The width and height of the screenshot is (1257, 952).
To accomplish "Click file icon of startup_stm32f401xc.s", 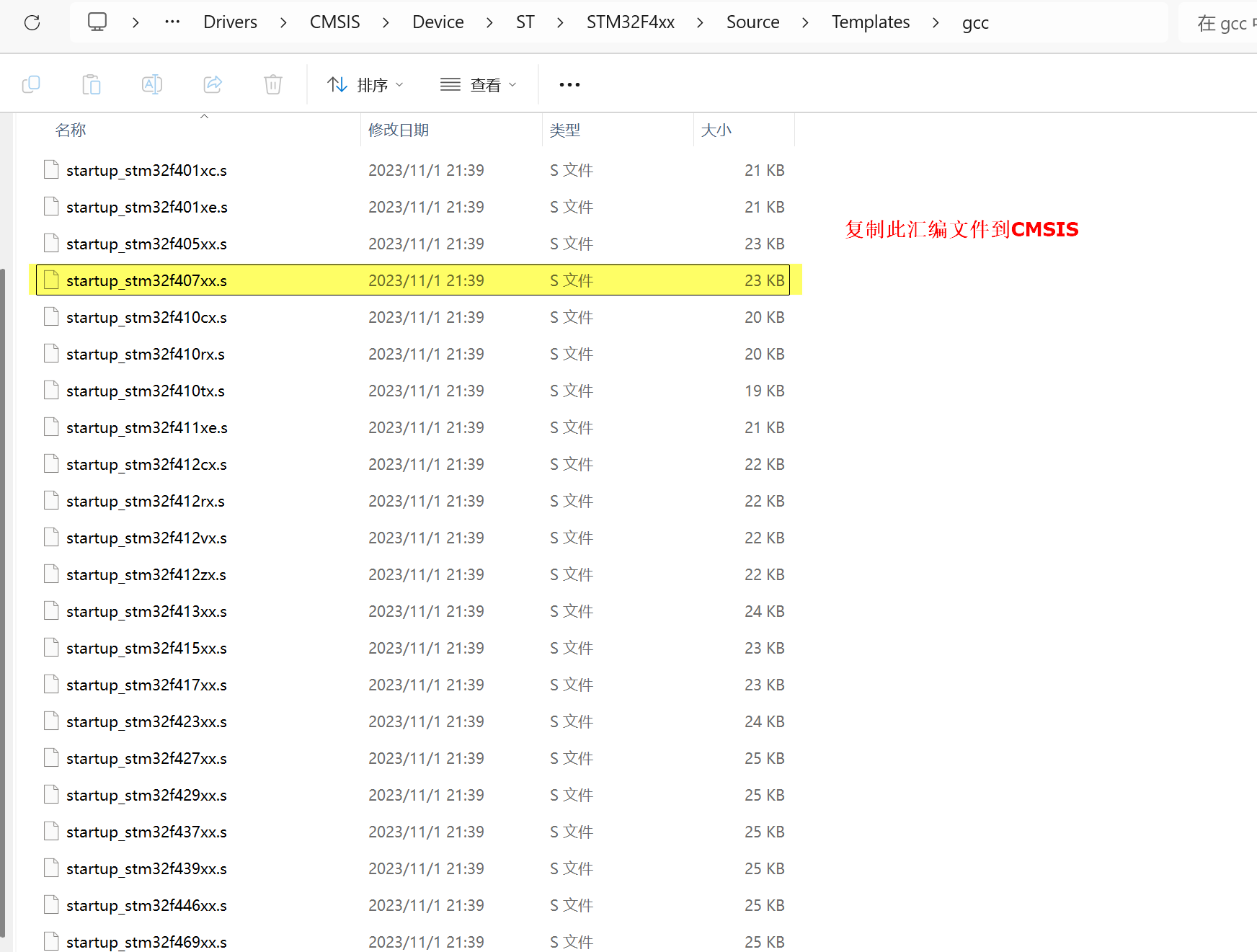I will click(x=51, y=169).
